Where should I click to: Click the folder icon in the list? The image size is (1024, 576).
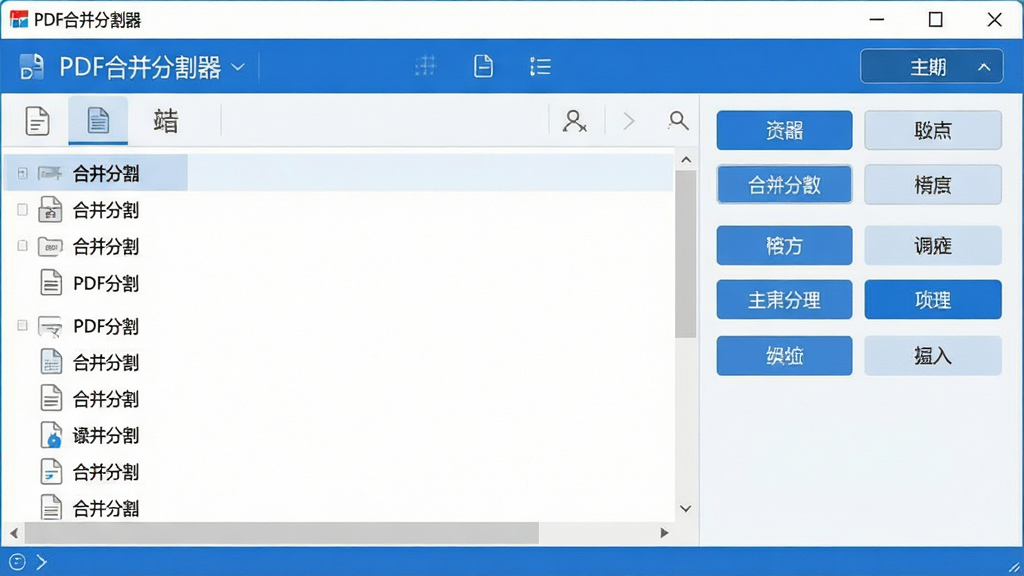50,246
